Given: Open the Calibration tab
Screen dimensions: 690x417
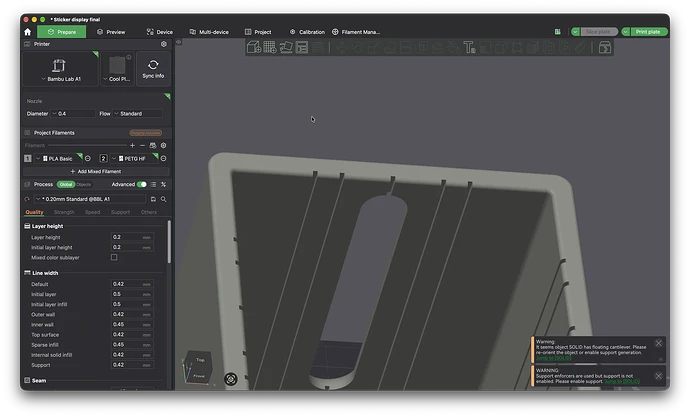Looking at the screenshot, I should pos(307,32).
